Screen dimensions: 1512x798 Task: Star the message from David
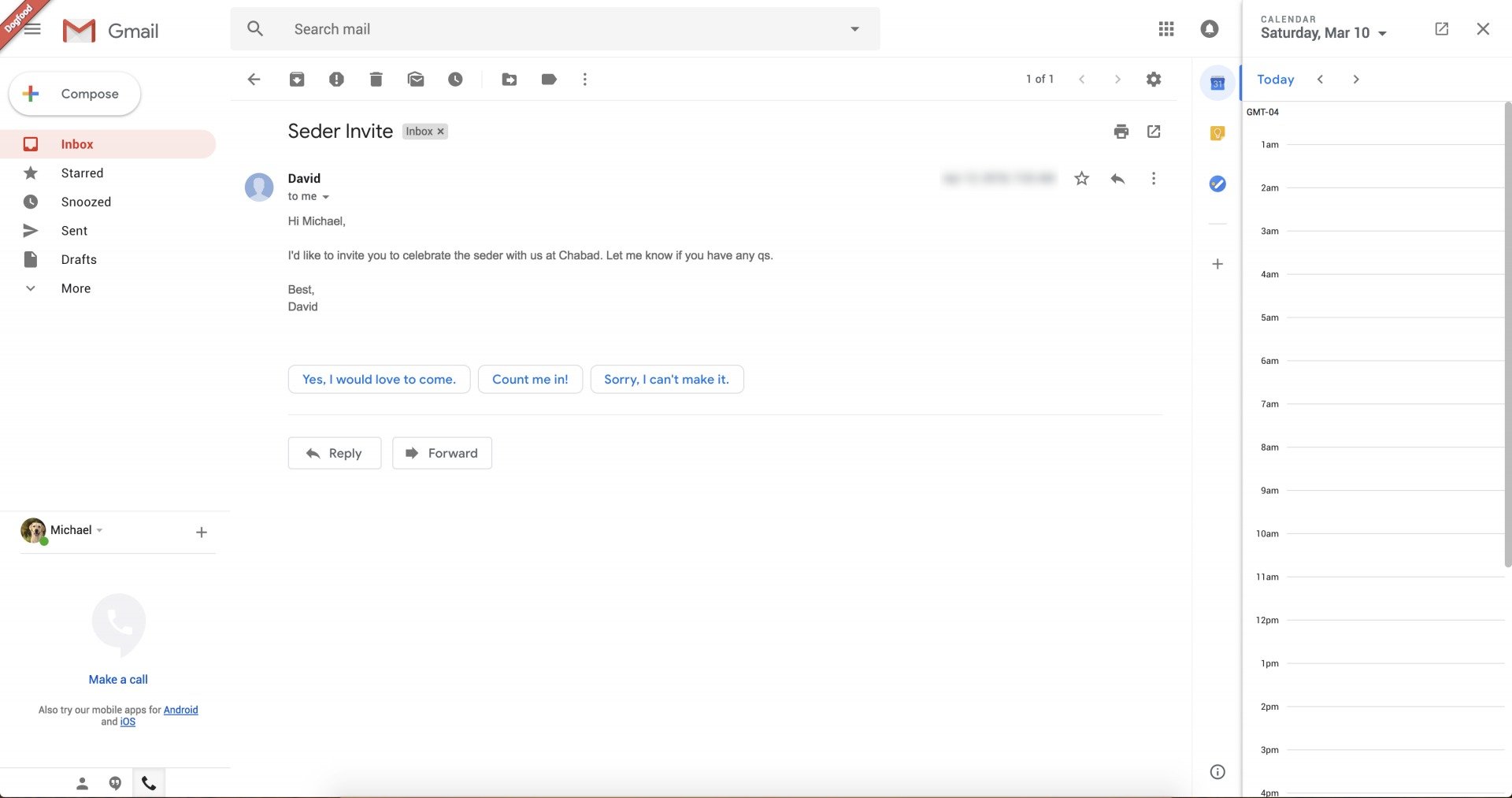click(x=1082, y=179)
